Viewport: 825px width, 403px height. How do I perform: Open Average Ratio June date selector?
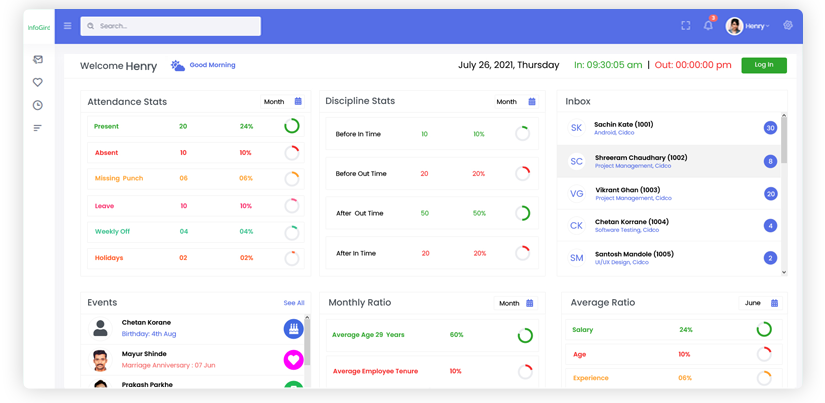[761, 303]
